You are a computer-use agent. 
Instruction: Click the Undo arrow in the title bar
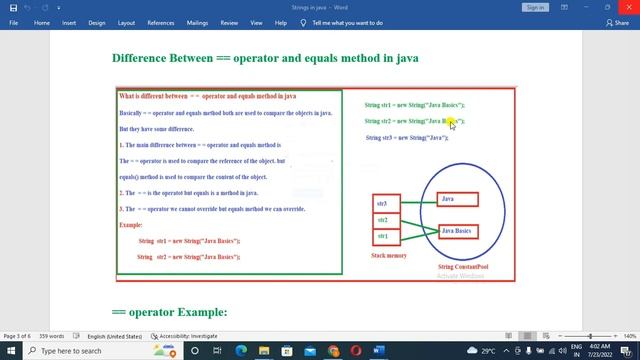(x=27, y=8)
